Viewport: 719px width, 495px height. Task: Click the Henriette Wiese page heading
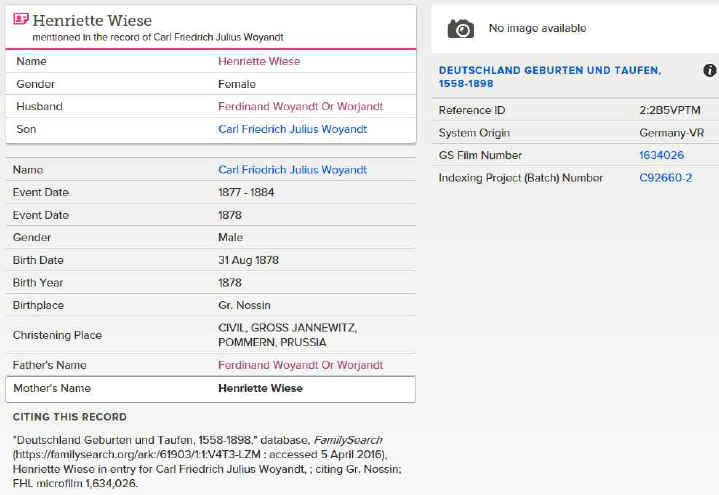click(x=92, y=20)
